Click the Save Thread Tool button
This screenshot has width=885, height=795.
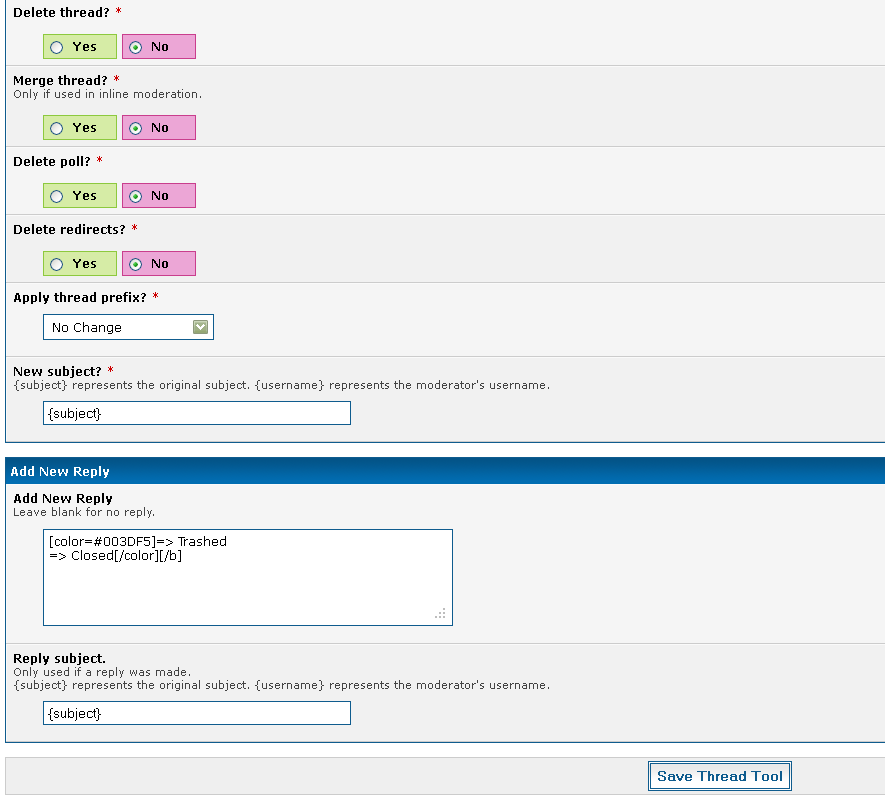coord(720,776)
